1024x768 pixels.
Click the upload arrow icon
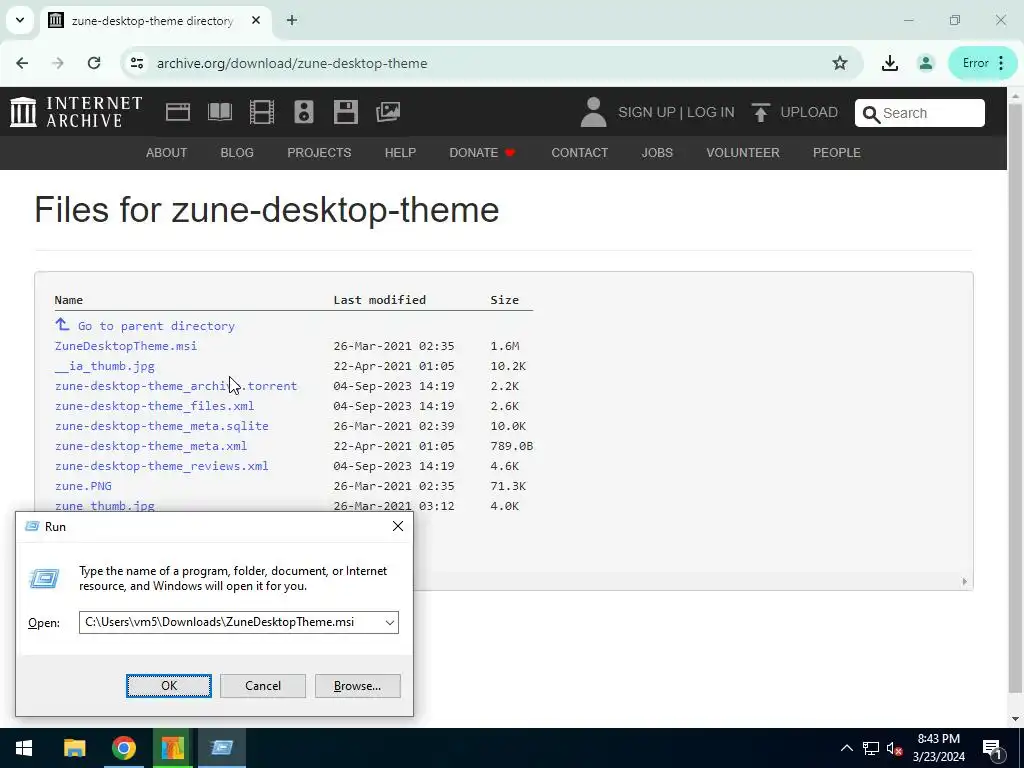coord(760,112)
